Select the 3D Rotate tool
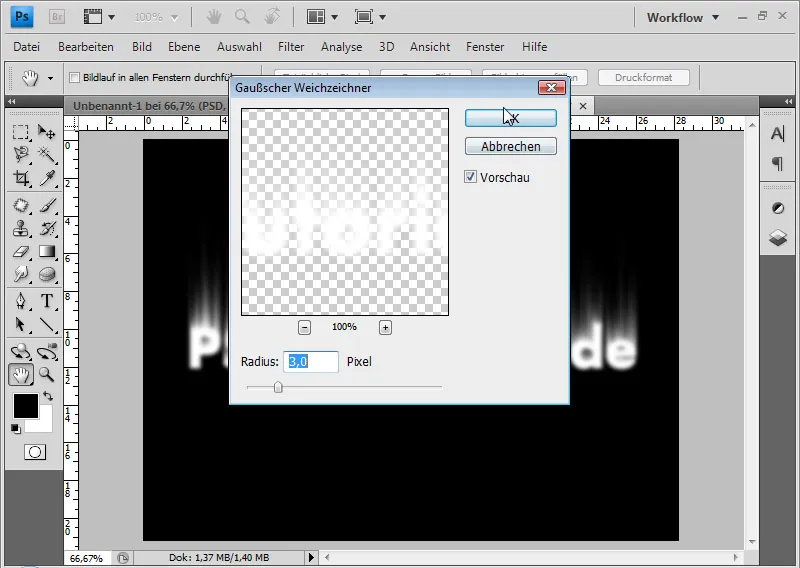This screenshot has width=800, height=568. (x=20, y=351)
